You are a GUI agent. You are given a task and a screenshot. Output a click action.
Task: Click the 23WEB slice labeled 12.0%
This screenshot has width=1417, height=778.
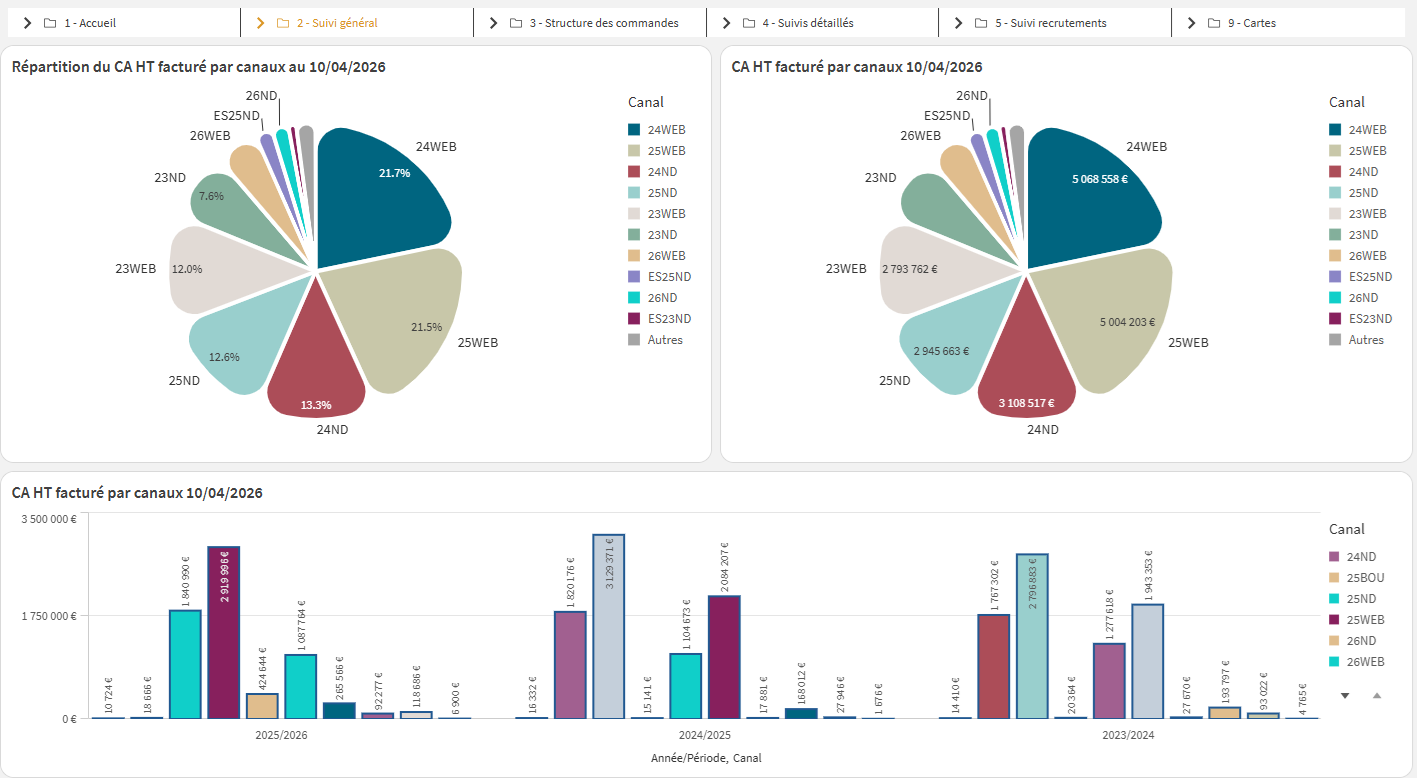click(x=220, y=268)
